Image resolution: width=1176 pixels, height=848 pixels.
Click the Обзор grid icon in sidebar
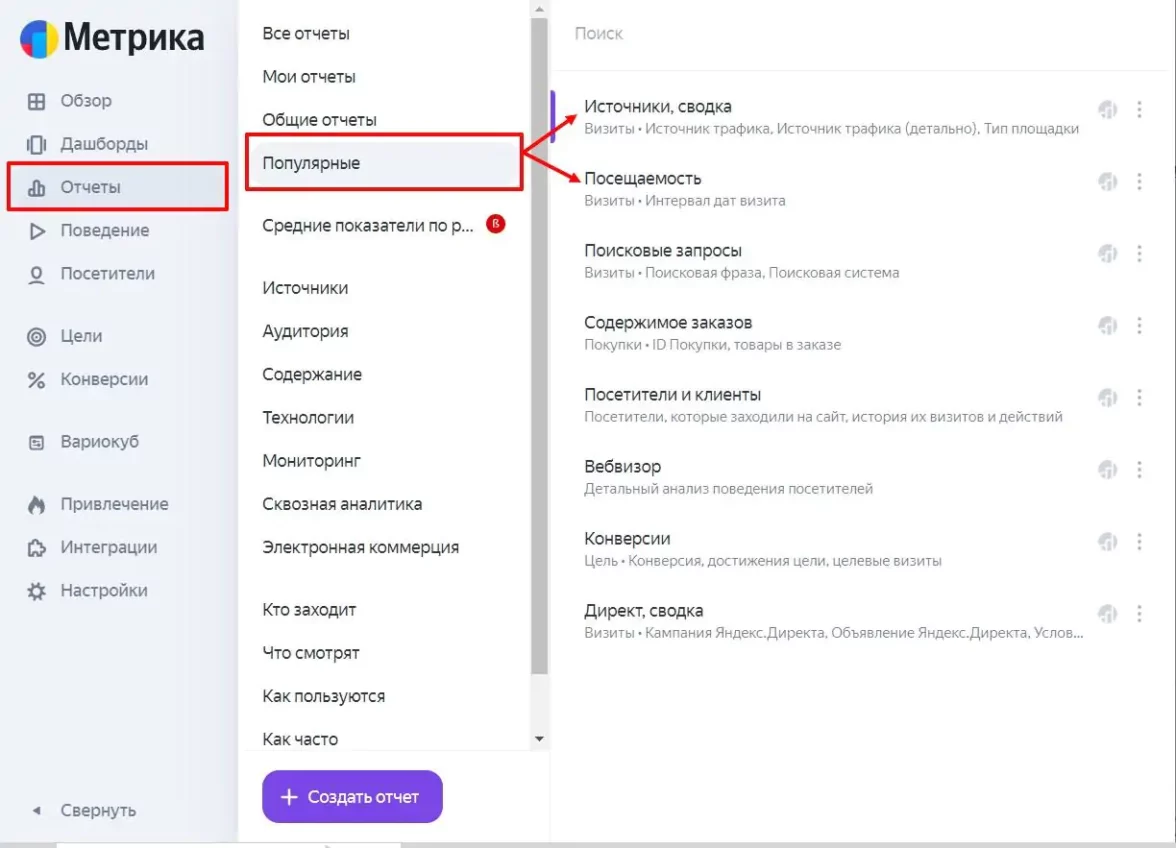pos(36,101)
